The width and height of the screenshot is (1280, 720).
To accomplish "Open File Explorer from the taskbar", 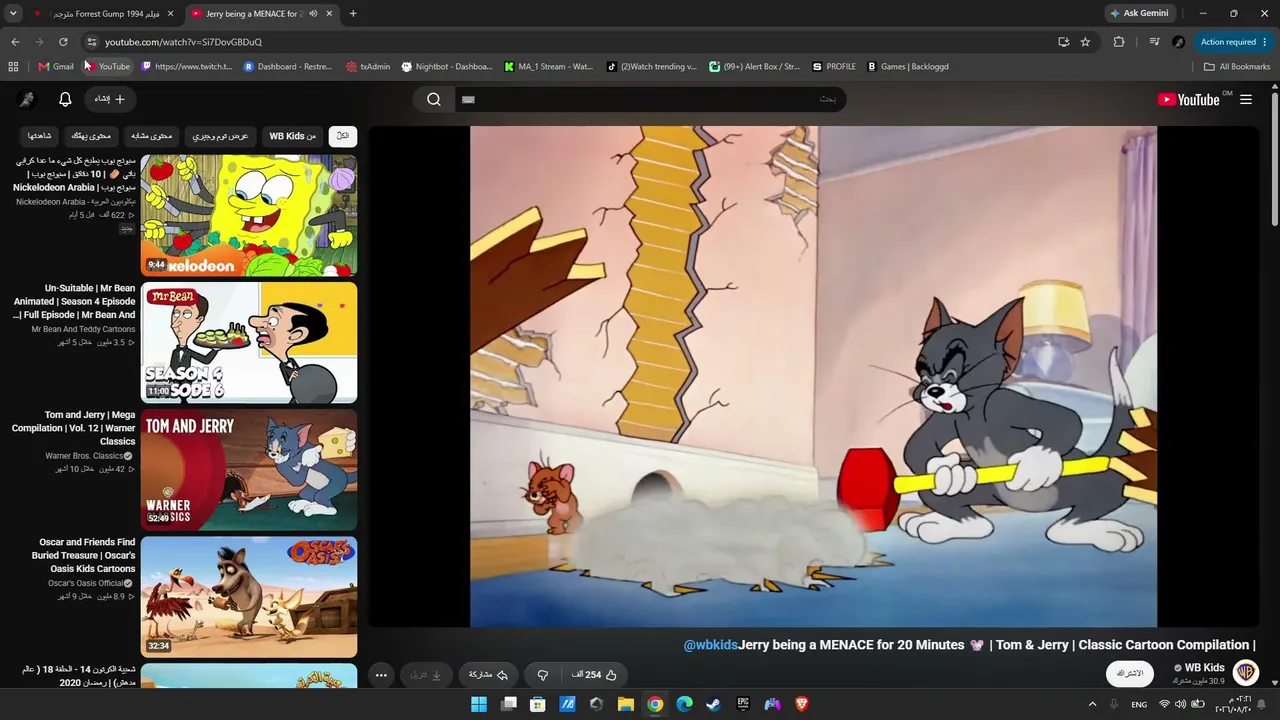I will coord(625,704).
